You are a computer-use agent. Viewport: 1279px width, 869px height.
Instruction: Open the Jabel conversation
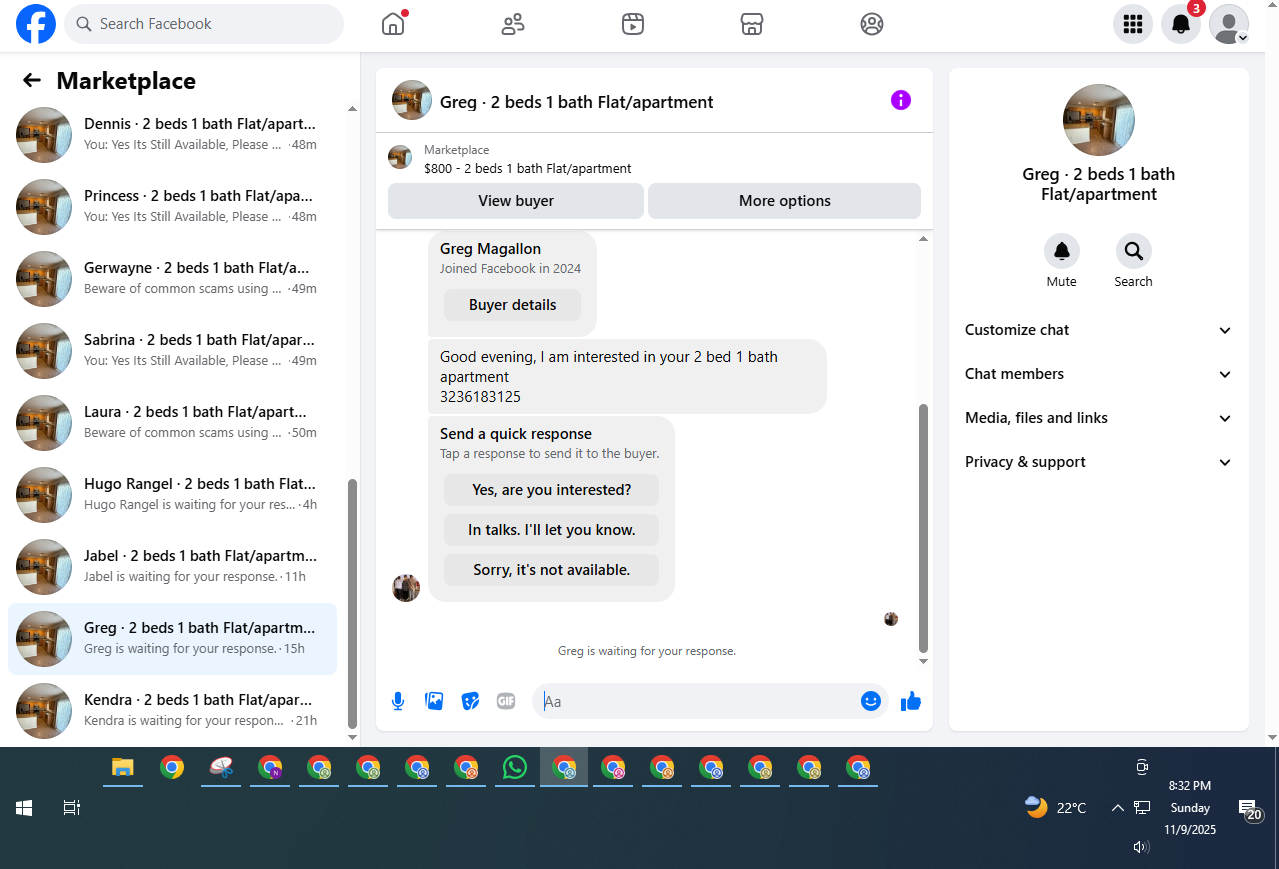click(172, 567)
